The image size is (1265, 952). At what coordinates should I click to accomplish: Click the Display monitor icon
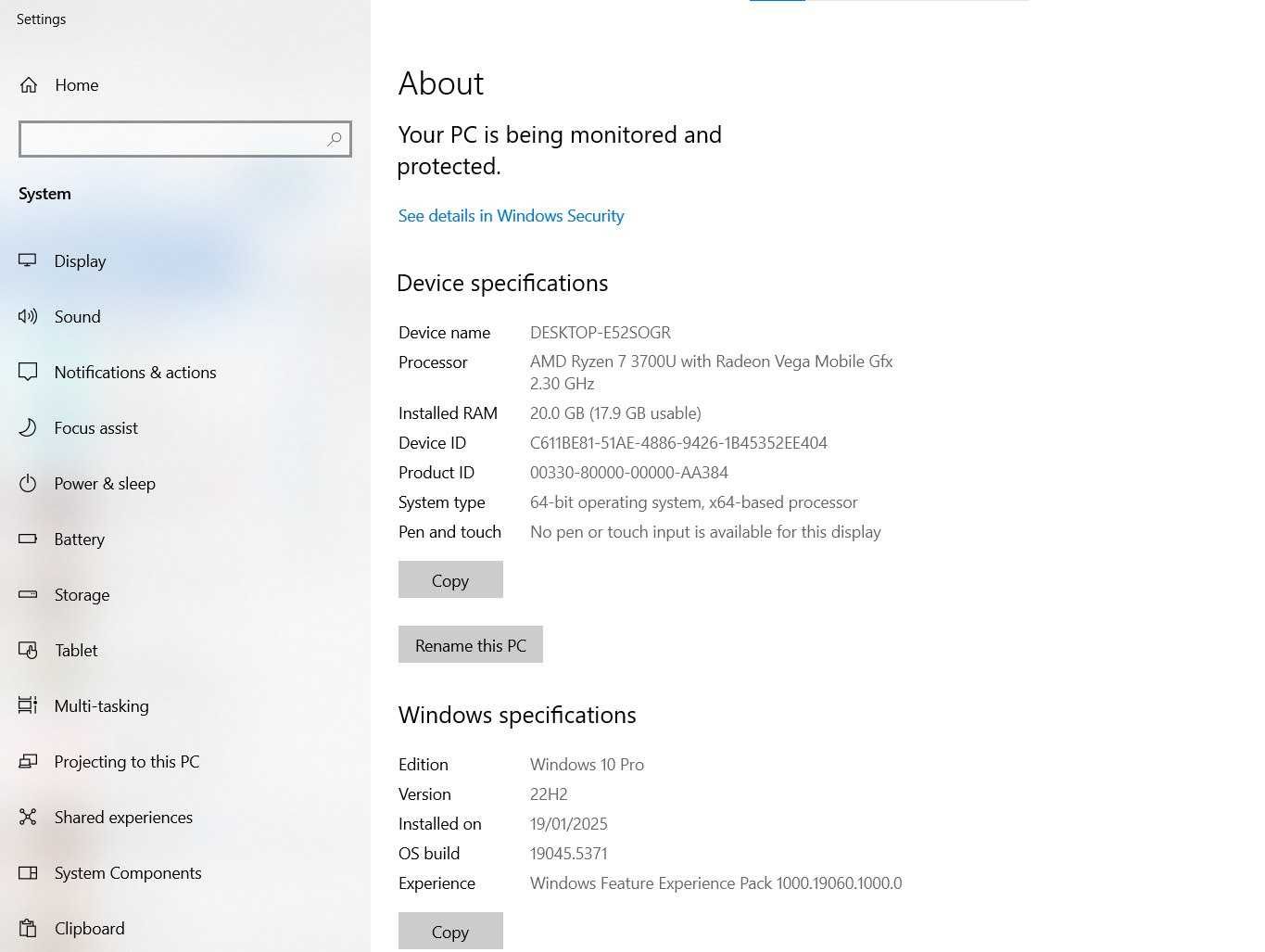tap(28, 260)
